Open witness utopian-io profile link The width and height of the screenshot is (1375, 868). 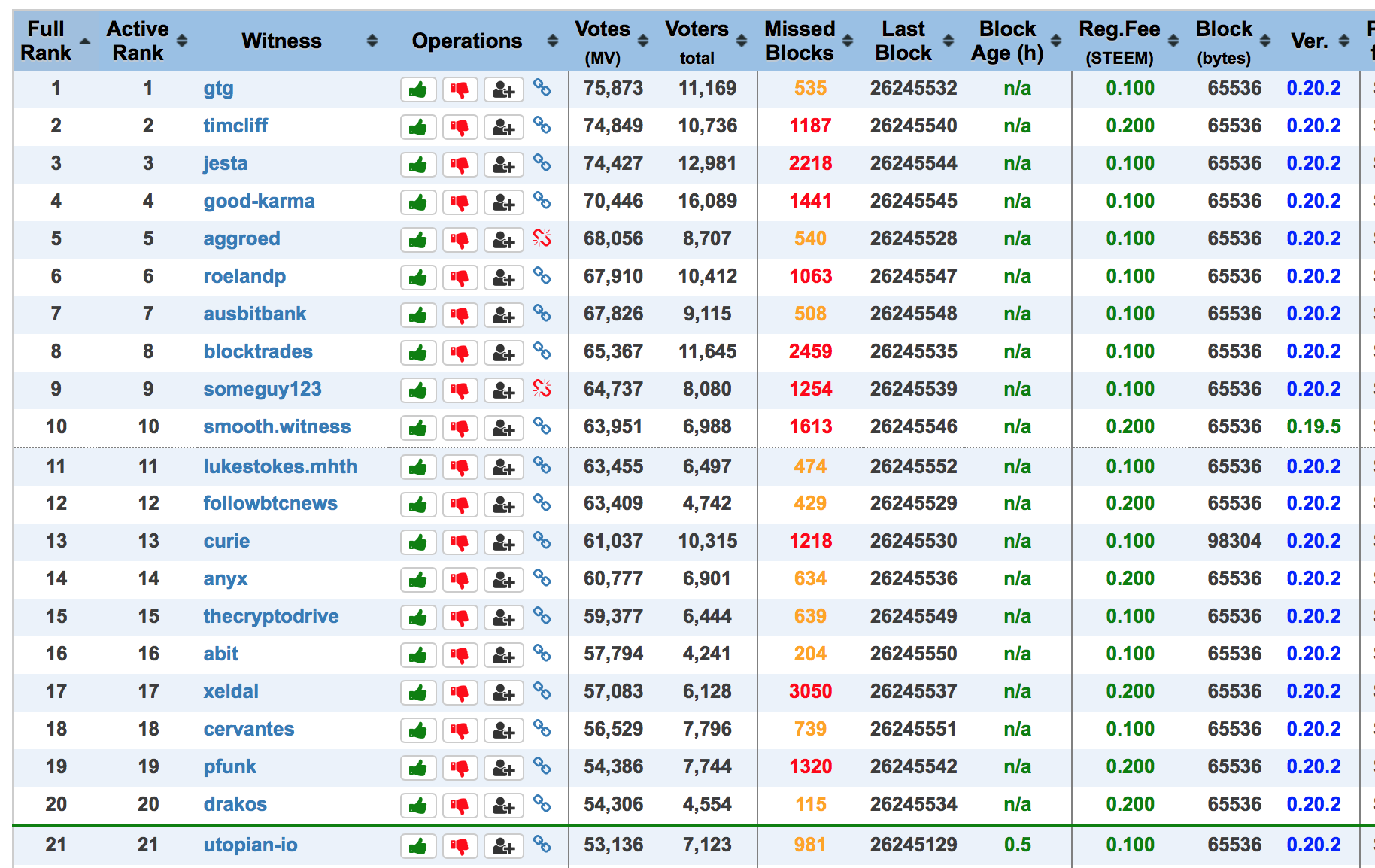pyautogui.click(x=250, y=845)
